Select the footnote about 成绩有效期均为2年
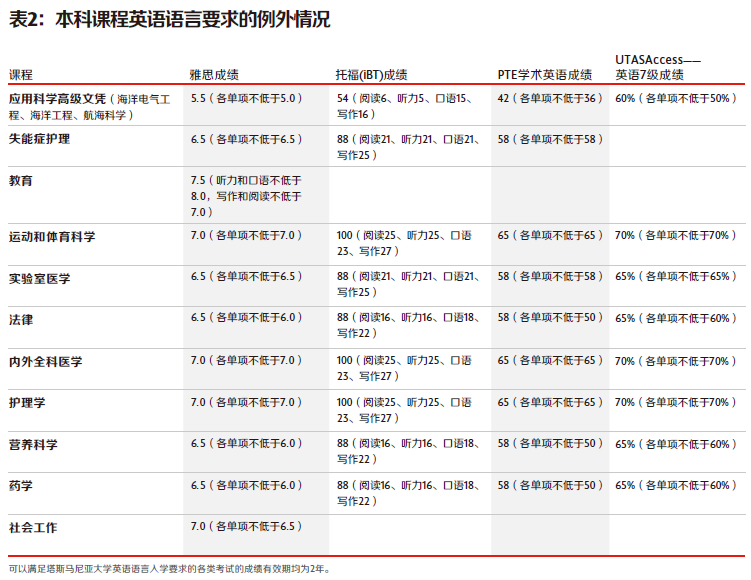The height and width of the screenshot is (580, 751). (x=169, y=569)
